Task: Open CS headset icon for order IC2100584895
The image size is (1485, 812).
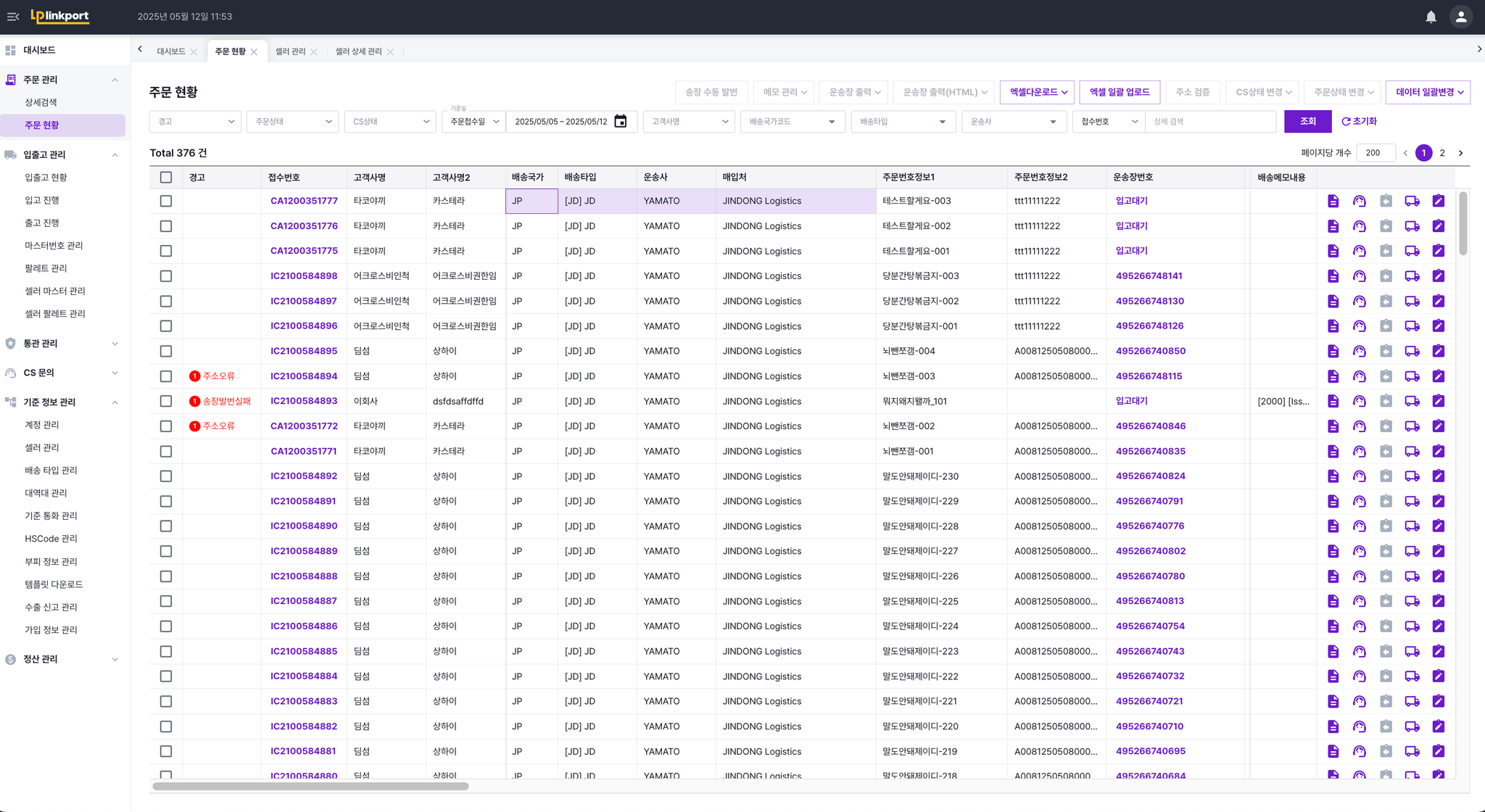Action: [1360, 351]
